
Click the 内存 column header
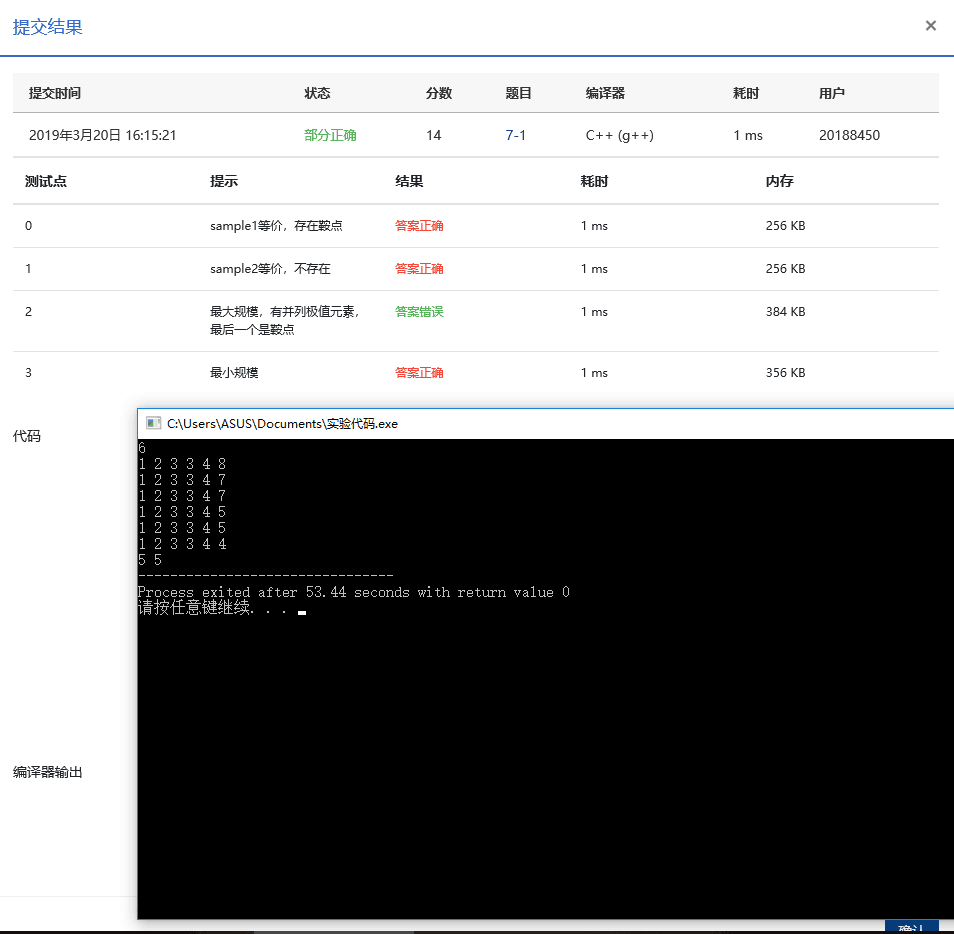pos(779,181)
